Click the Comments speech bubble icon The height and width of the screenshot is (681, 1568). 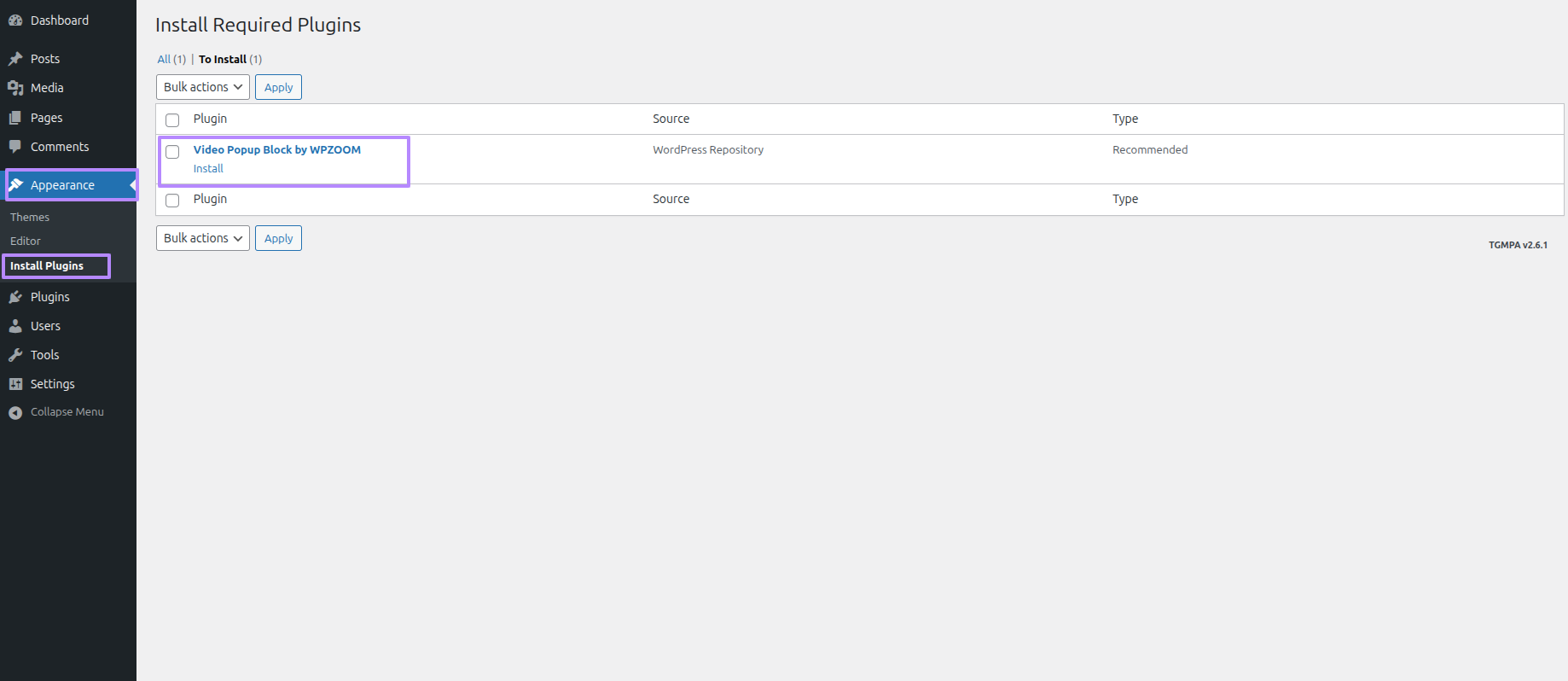pyautogui.click(x=15, y=147)
